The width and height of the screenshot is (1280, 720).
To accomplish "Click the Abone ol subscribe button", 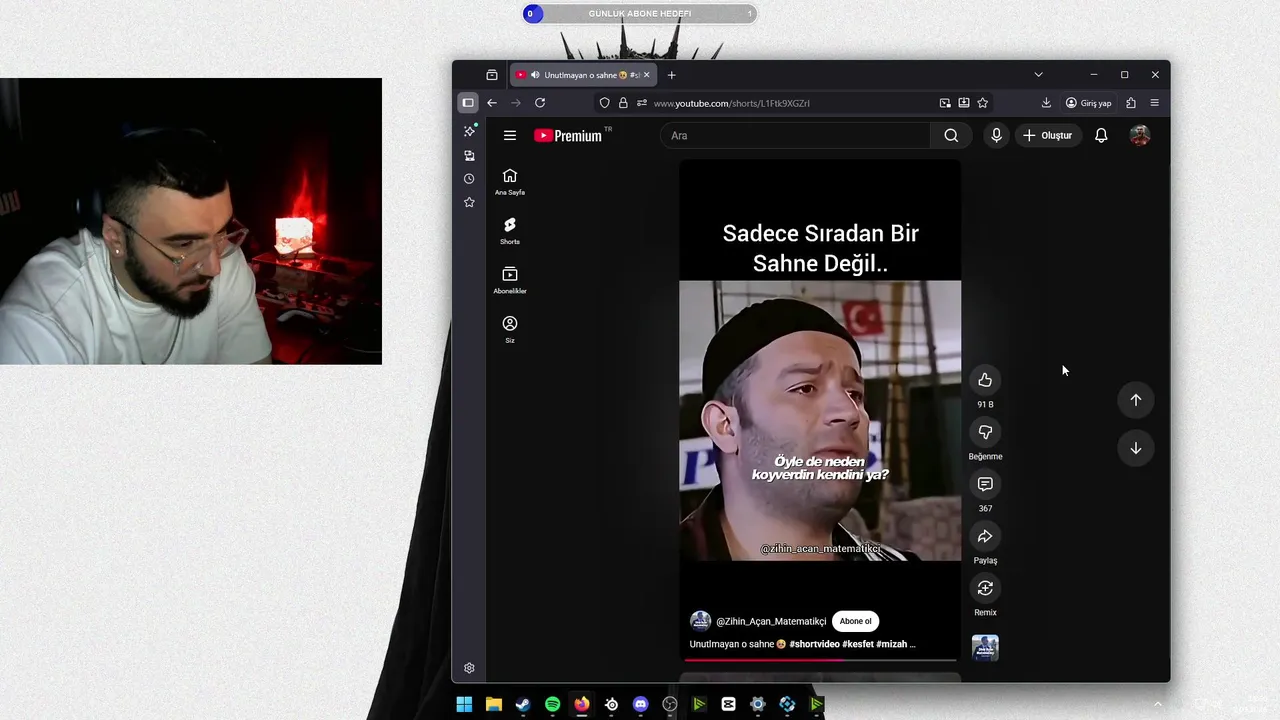I will click(855, 621).
